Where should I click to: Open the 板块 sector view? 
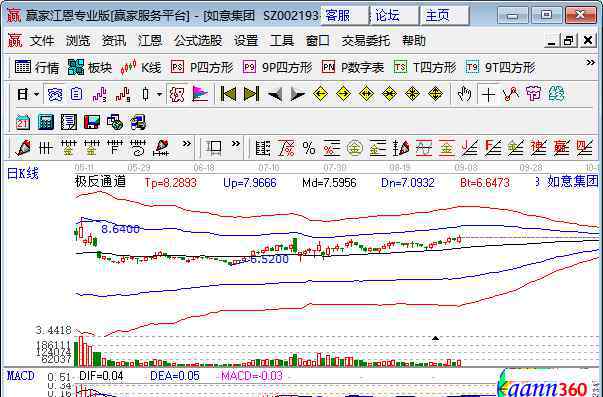[x=90, y=67]
